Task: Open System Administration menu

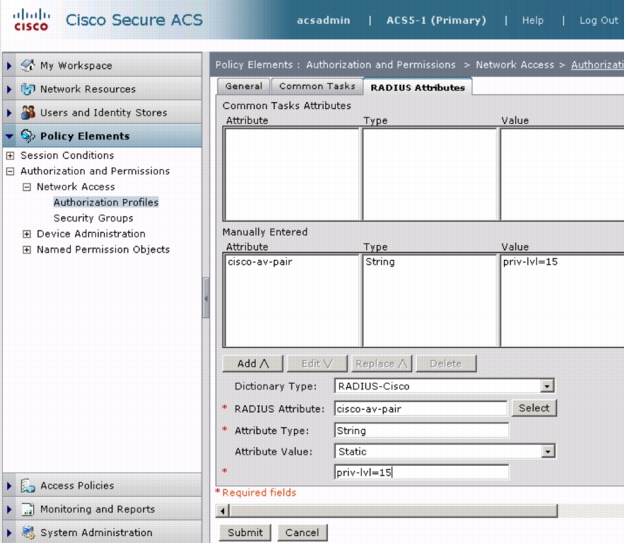Action: point(96,533)
